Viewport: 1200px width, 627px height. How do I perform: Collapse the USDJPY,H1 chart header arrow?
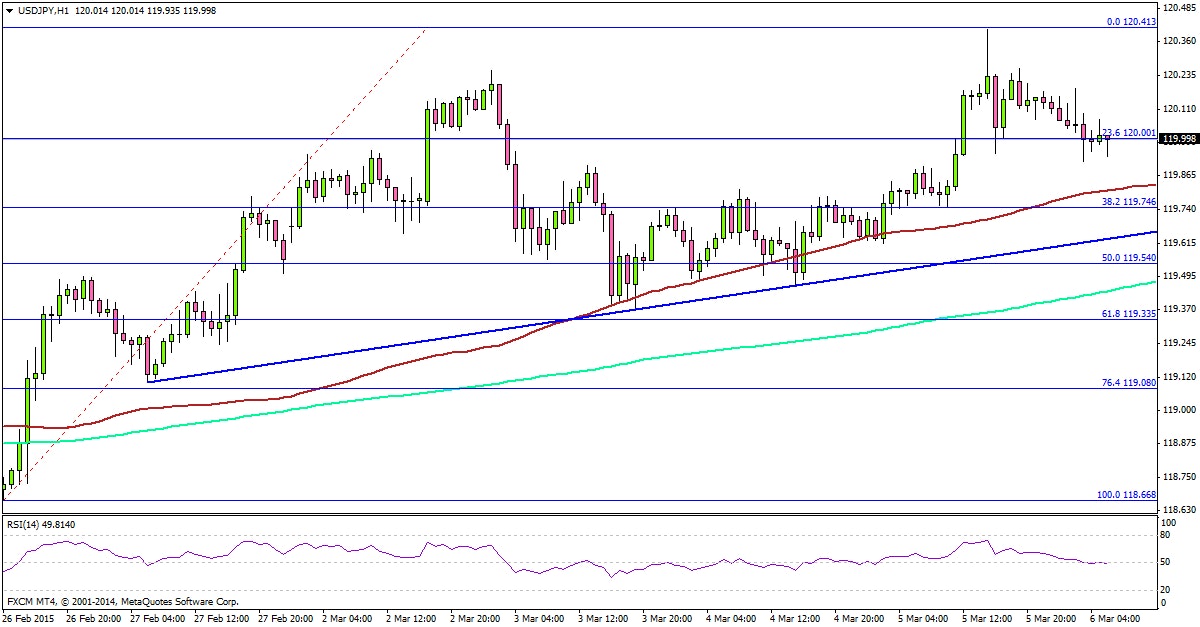[8, 8]
